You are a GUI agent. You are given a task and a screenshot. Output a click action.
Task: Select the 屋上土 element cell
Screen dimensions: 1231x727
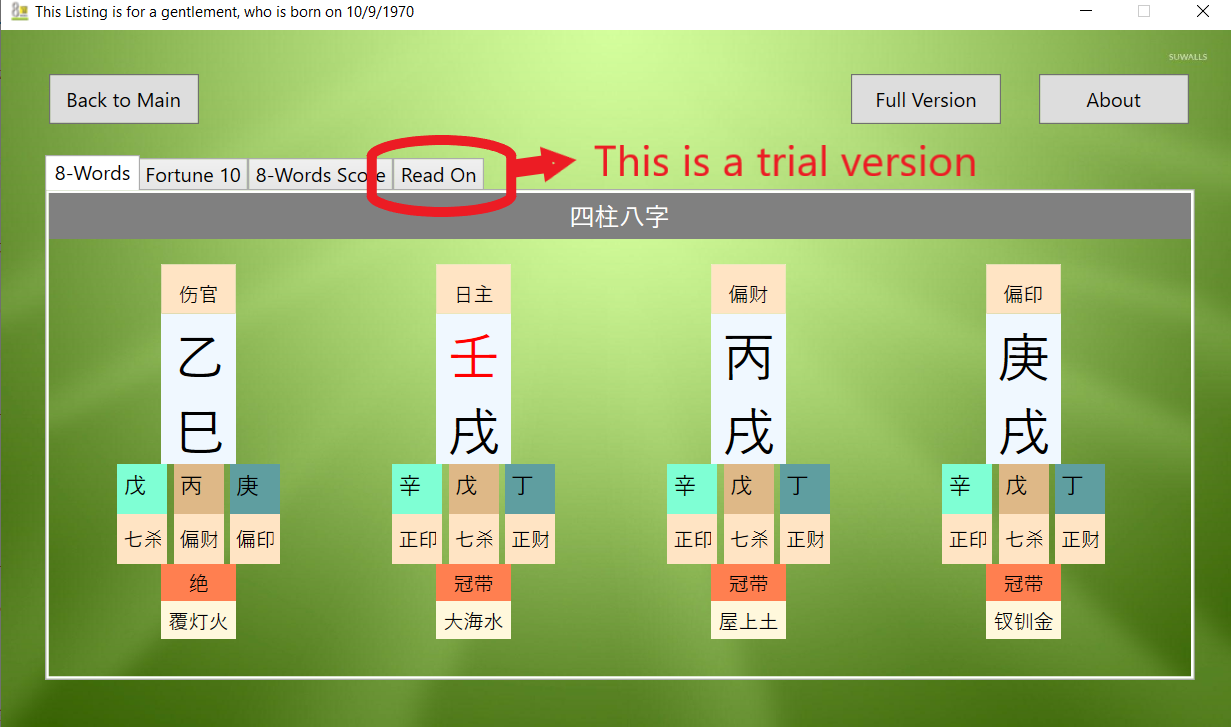tap(748, 621)
